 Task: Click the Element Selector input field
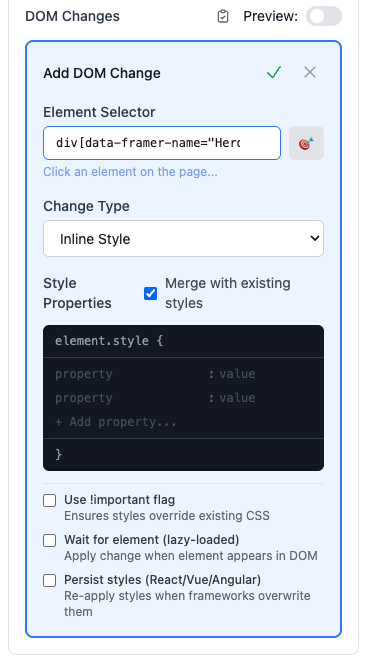point(162,143)
